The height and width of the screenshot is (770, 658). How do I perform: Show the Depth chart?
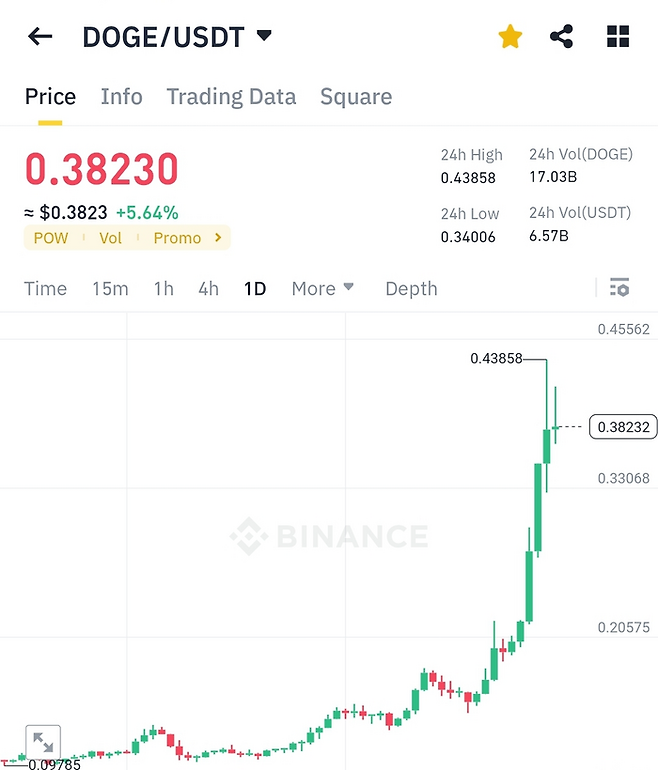coord(411,289)
